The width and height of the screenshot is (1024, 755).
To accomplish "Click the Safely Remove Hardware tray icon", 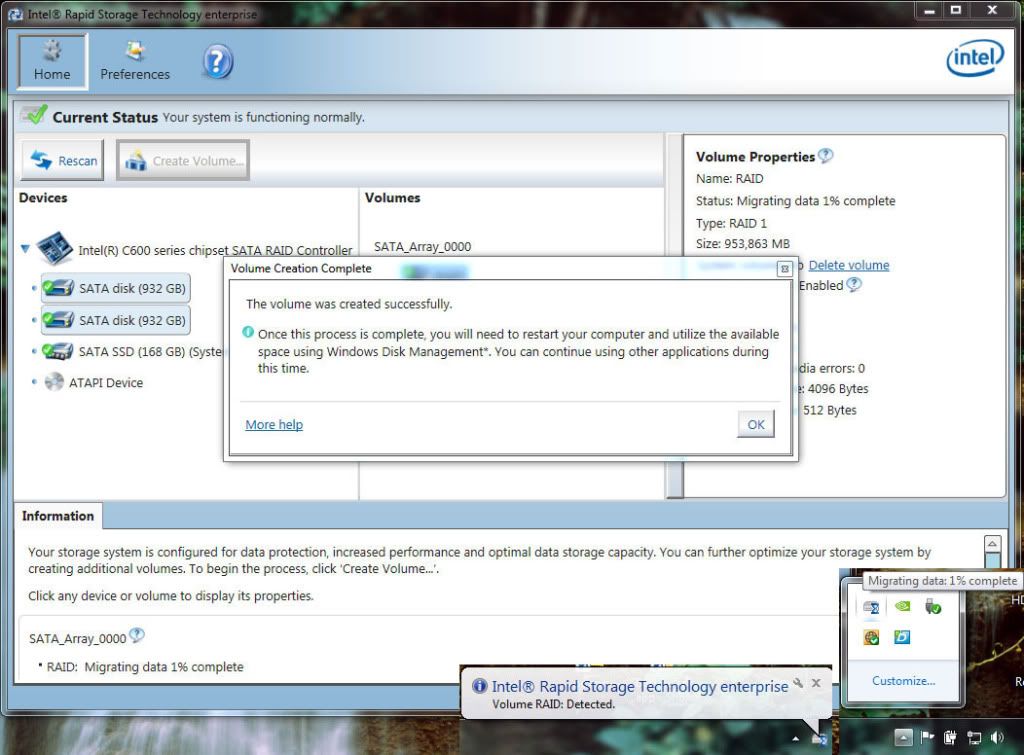I will coord(933,607).
